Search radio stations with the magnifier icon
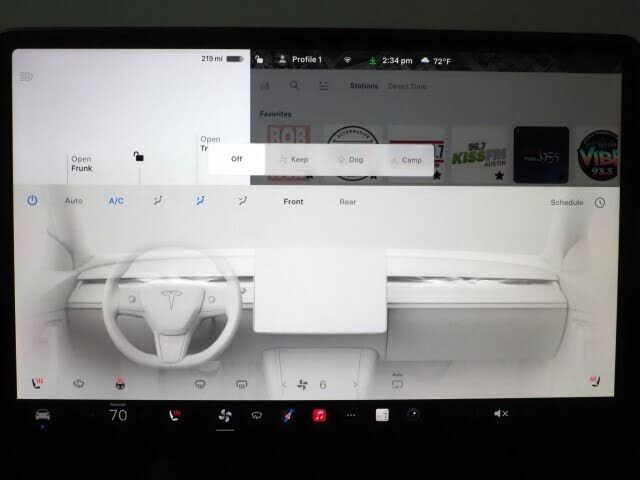The image size is (640, 480). (294, 86)
